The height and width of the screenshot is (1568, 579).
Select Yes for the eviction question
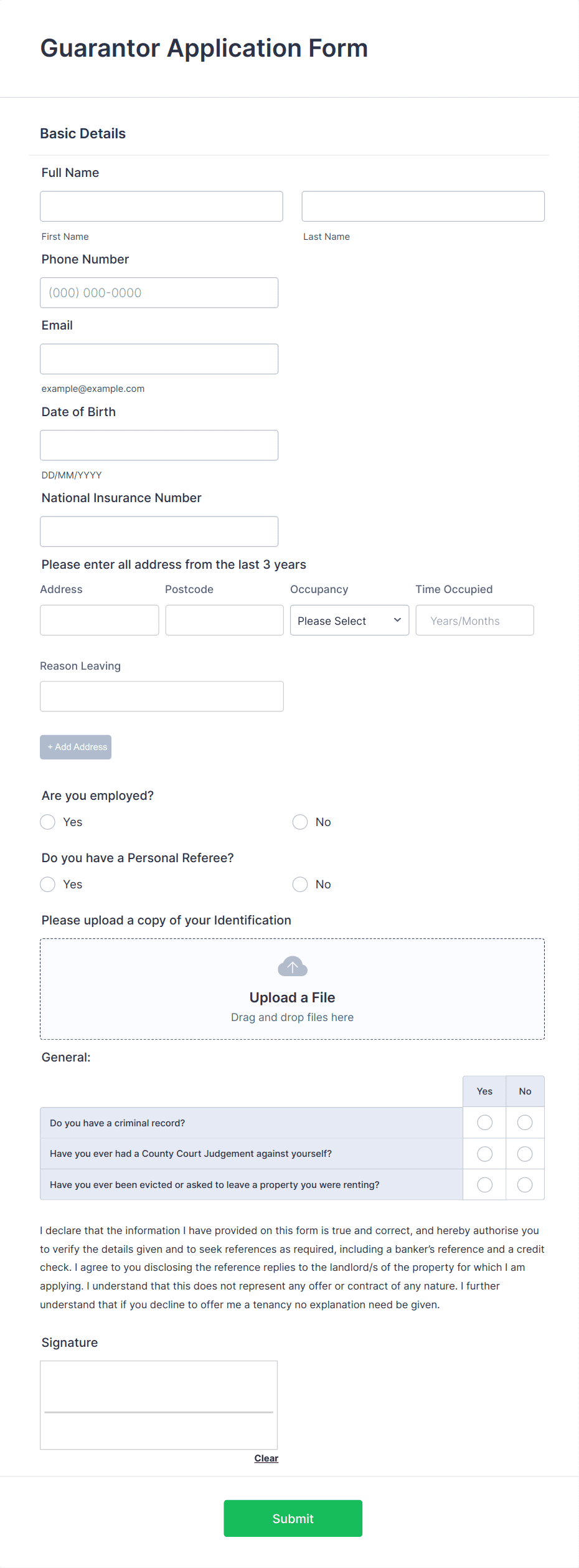coord(484,1184)
